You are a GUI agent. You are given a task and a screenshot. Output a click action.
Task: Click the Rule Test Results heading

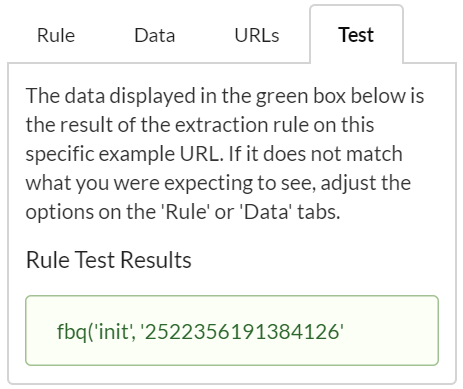click(109, 260)
